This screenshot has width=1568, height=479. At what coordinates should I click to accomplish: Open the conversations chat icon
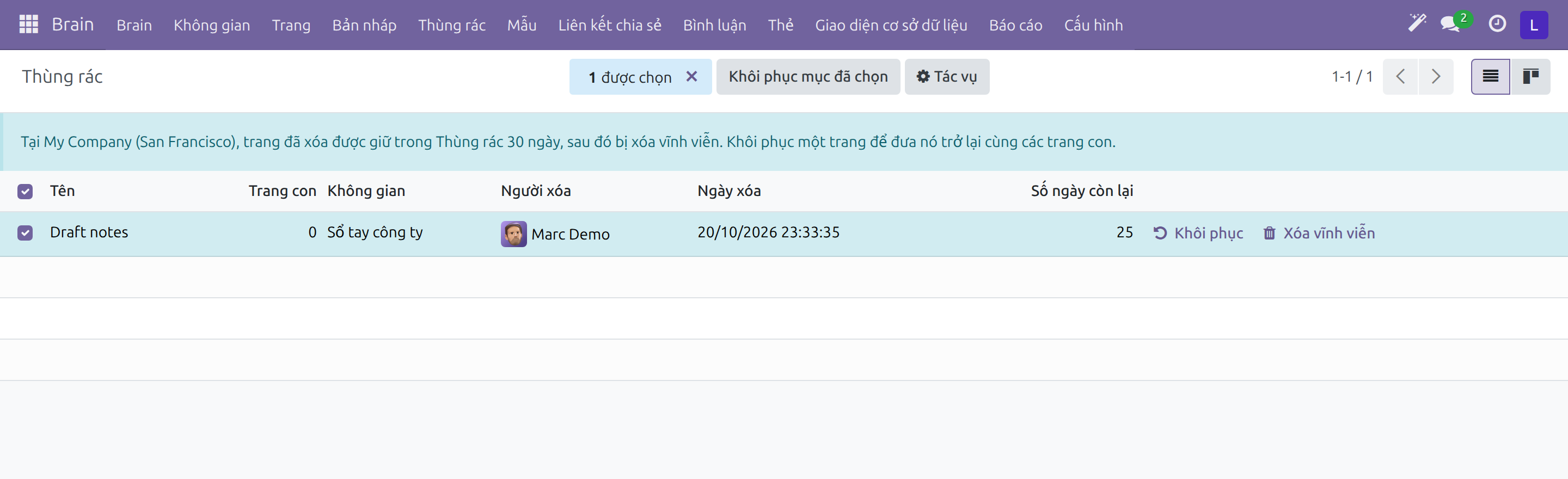(1451, 24)
